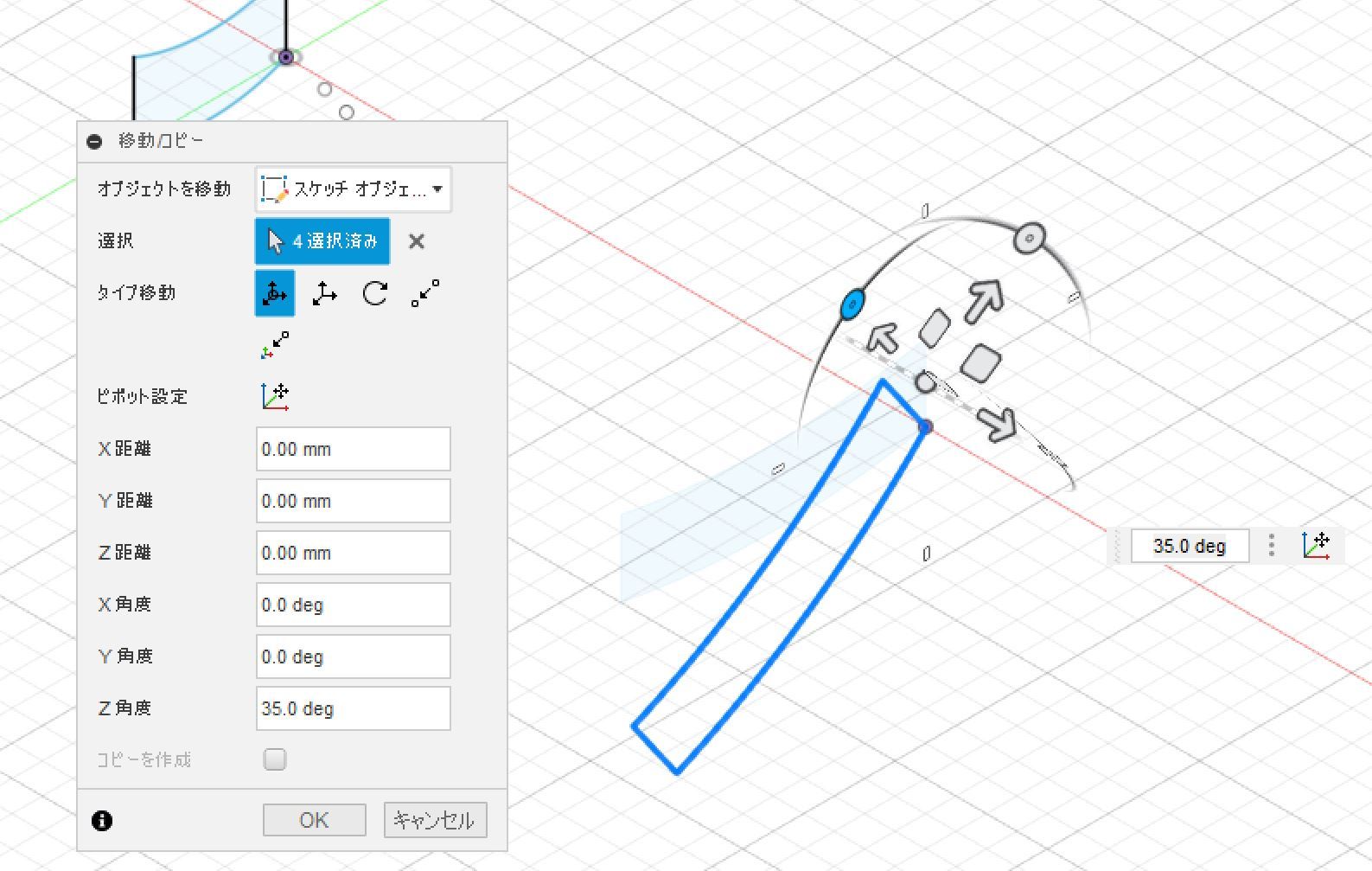Enable the コピーを作成 checkbox
The image size is (1372, 871).
tap(275, 759)
